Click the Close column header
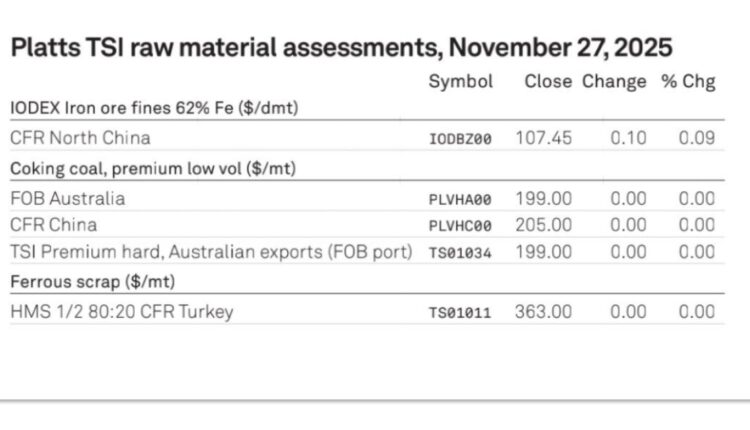This screenshot has height=430, width=750. (548, 82)
